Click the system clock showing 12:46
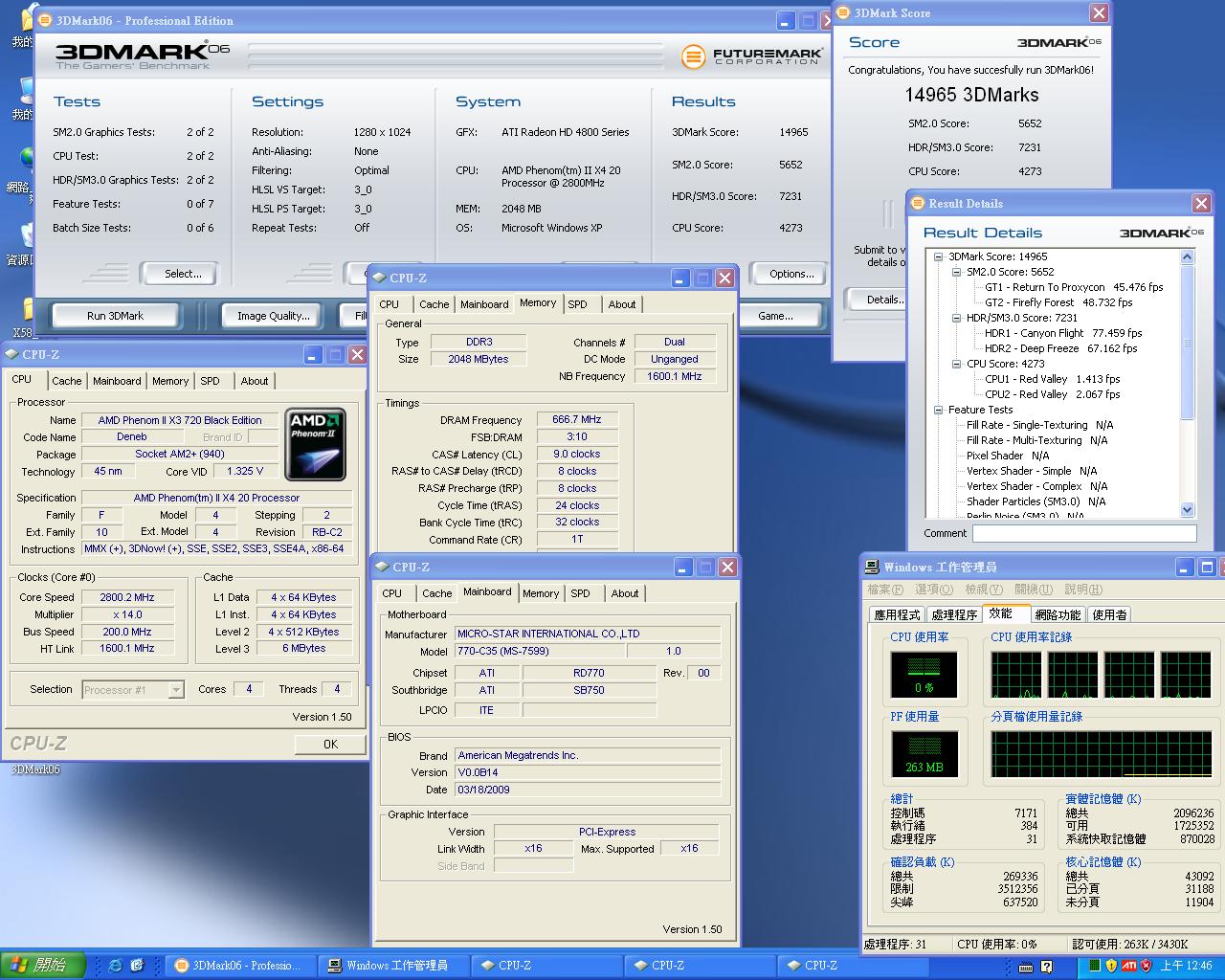1225x980 pixels. [1187, 966]
